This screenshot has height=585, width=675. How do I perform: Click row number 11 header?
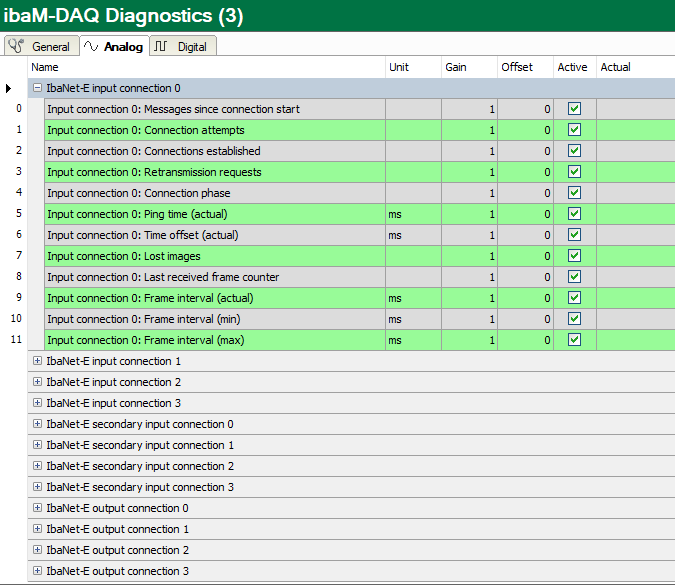15,340
